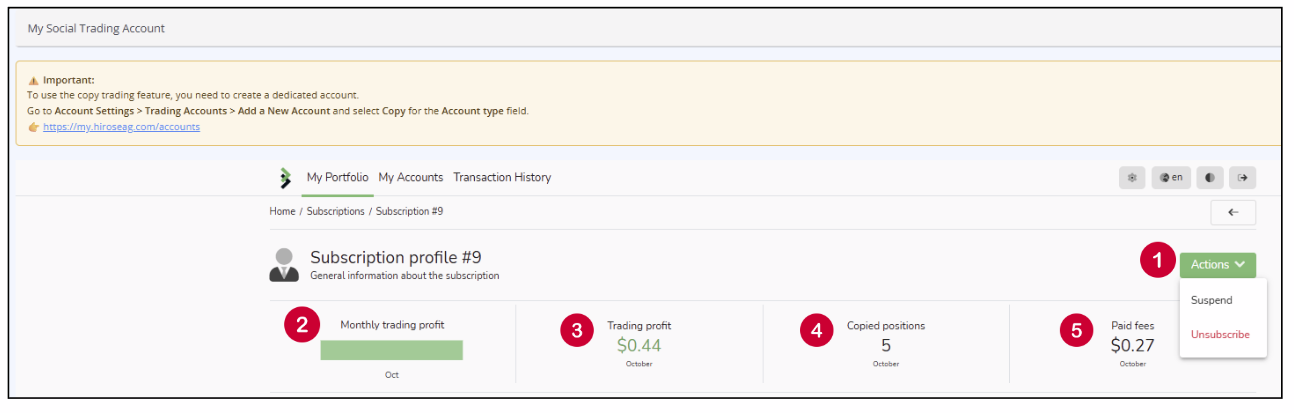Open the Actions dropdown
This screenshot has height=413, width=1294.
point(1217,265)
